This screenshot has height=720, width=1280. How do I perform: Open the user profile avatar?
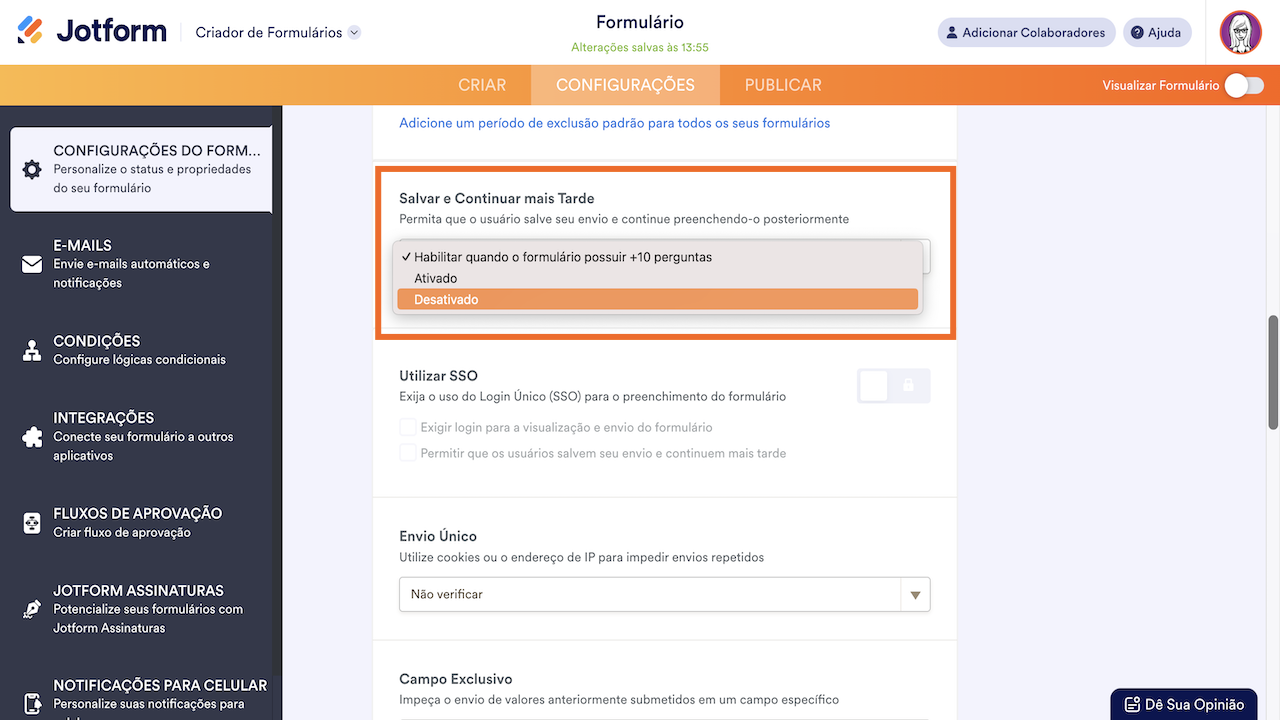point(1240,32)
